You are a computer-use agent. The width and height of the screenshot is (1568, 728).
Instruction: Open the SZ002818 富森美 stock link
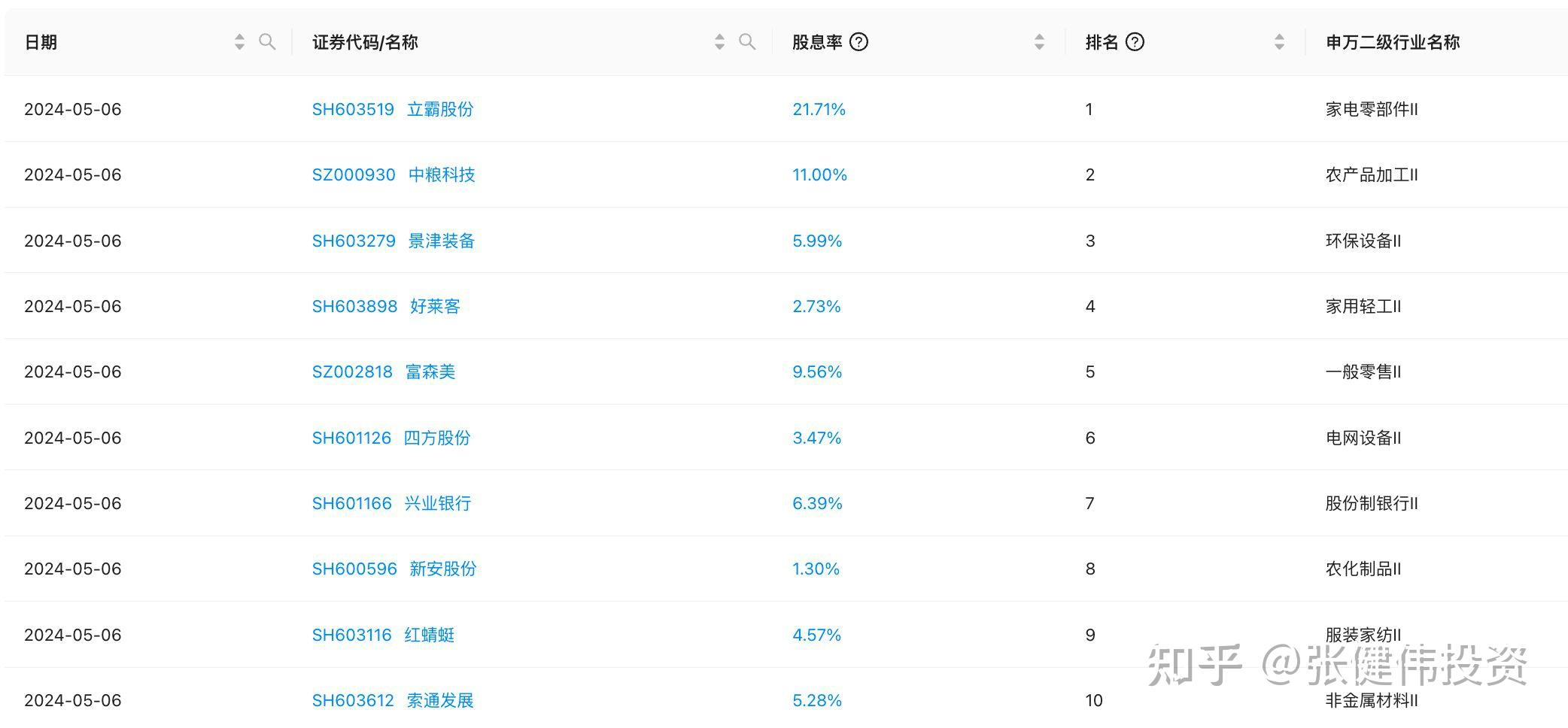coord(384,372)
